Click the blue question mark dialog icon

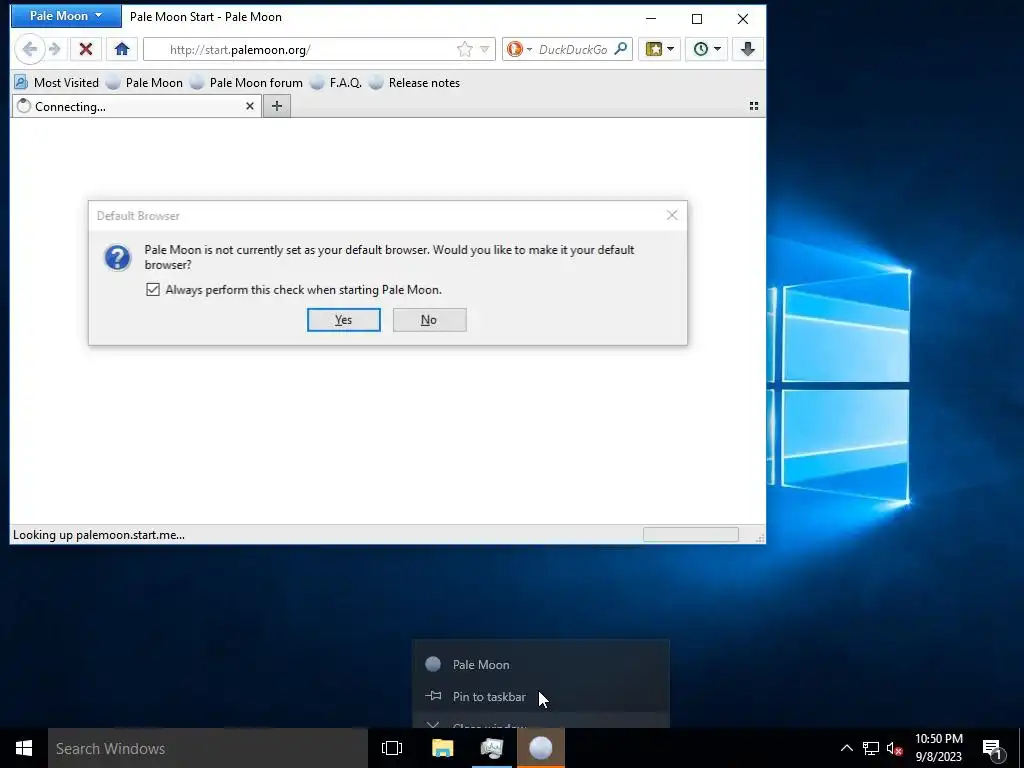(118, 257)
